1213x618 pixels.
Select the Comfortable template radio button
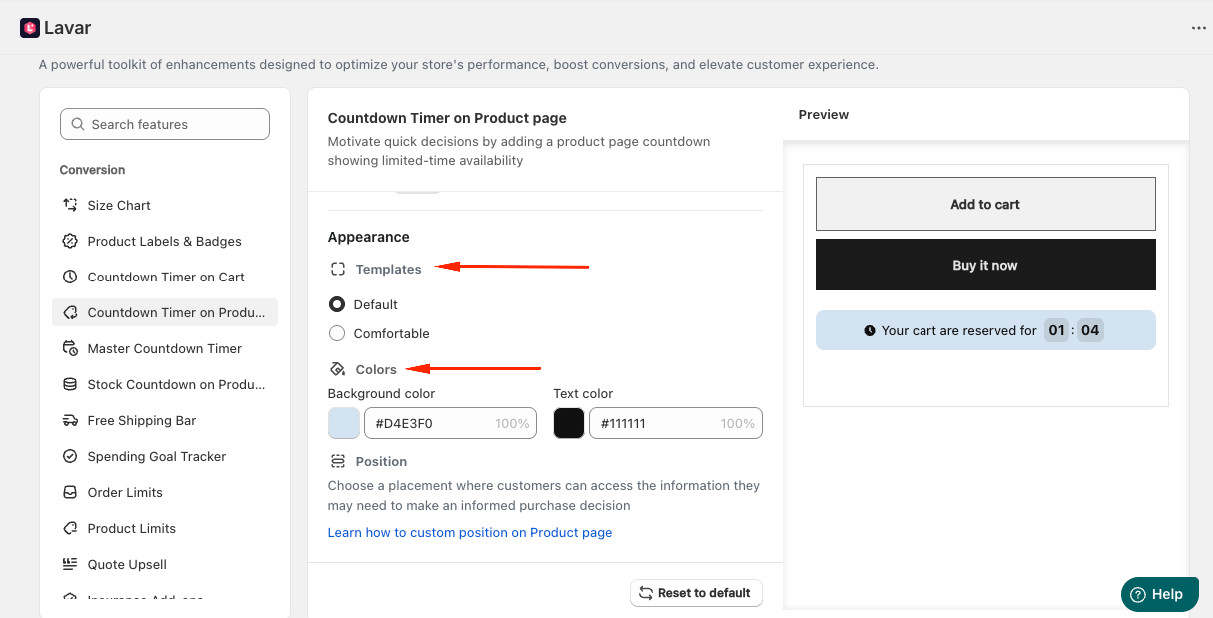coord(337,333)
